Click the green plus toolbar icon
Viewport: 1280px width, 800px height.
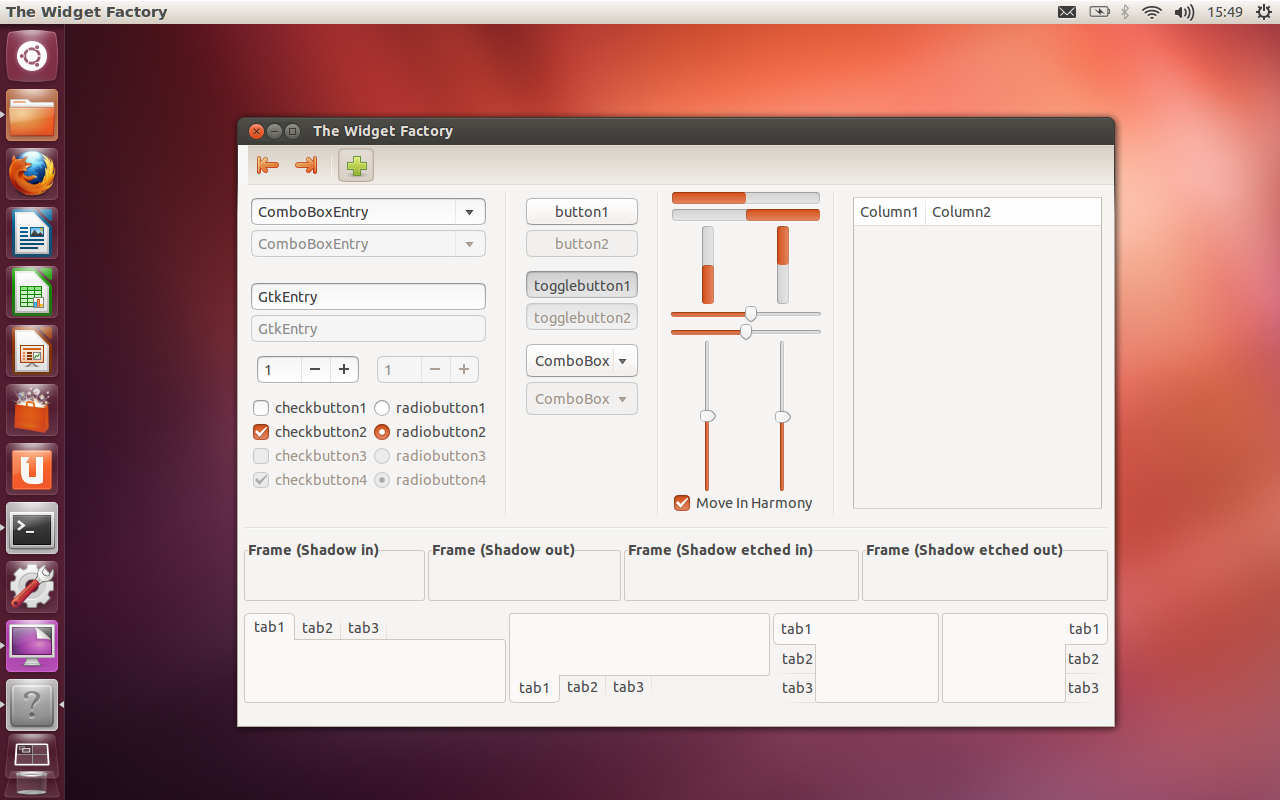pyautogui.click(x=356, y=165)
